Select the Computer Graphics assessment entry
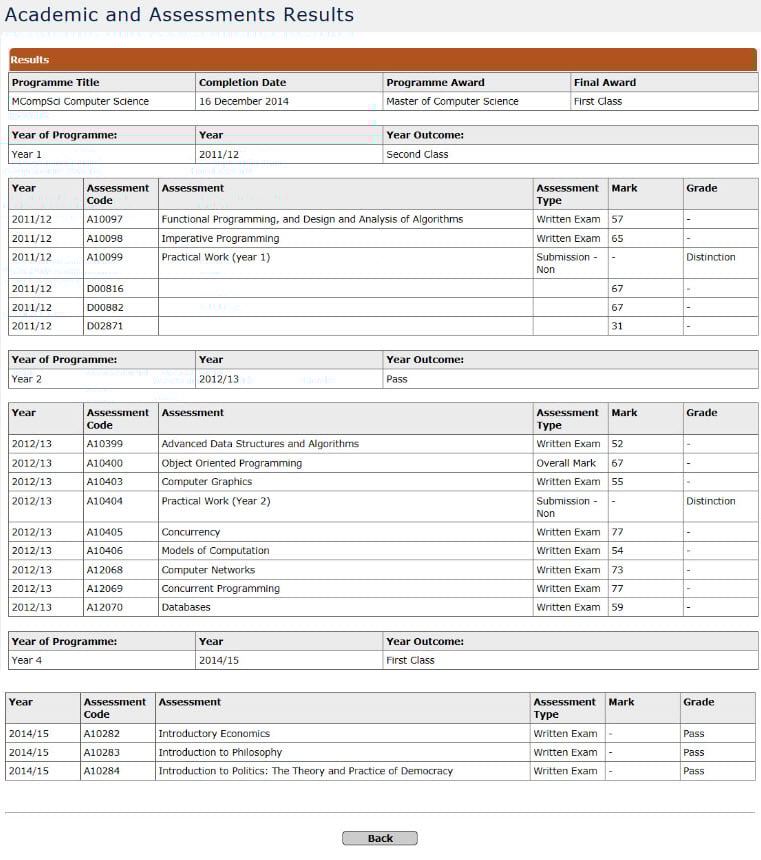The width and height of the screenshot is (761, 860). (x=206, y=481)
